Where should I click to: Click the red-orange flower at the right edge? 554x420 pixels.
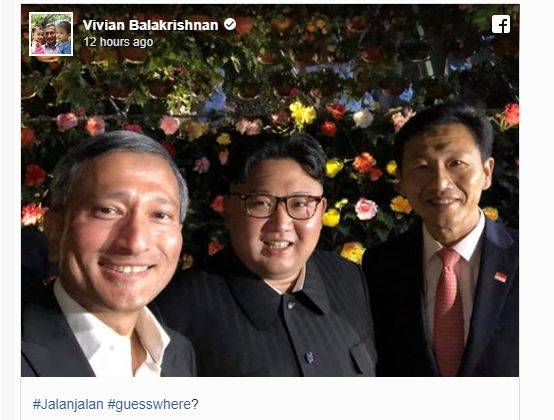coord(511,114)
